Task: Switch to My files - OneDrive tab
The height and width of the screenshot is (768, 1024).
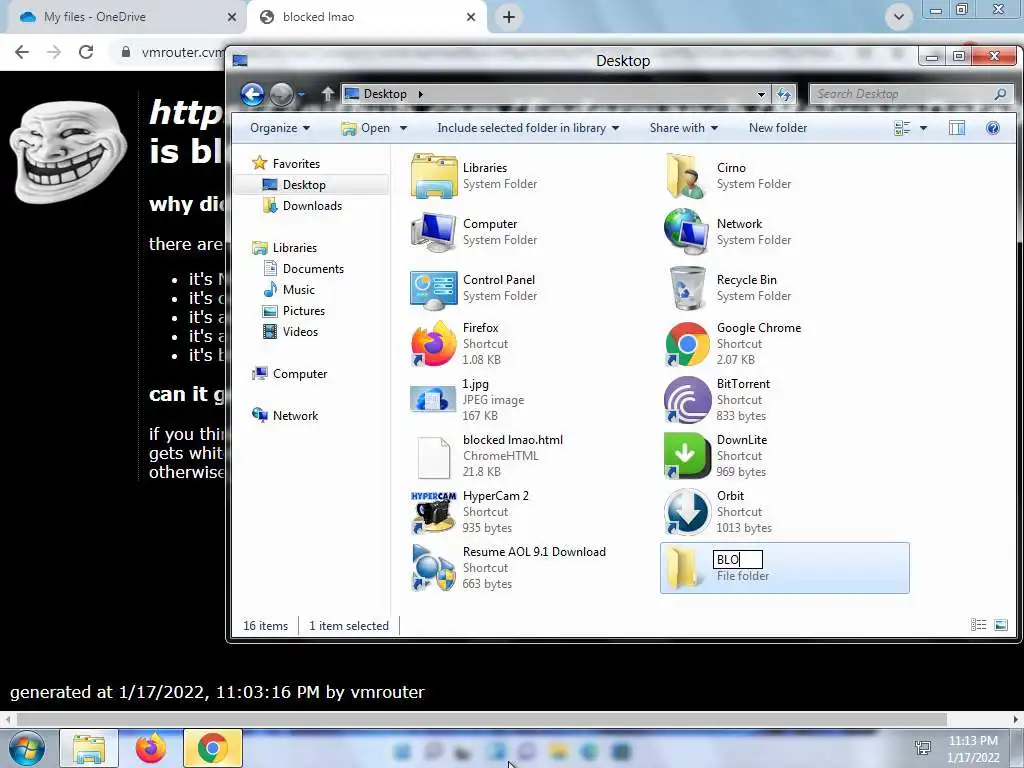Action: [127, 17]
